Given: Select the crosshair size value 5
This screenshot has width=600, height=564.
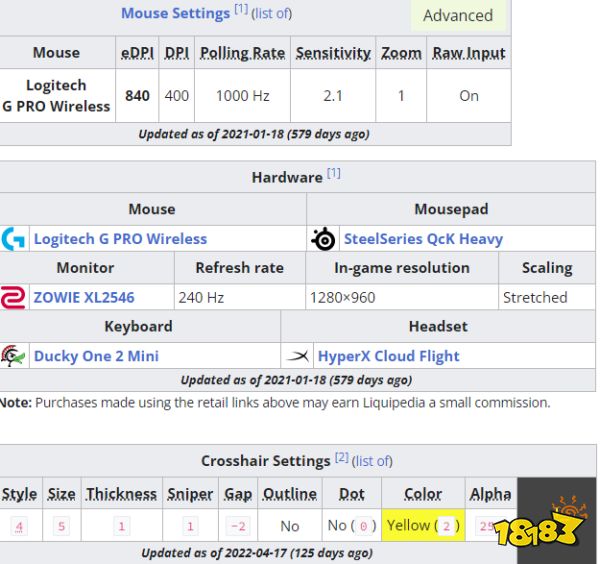Looking at the screenshot, I should [x=62, y=527].
